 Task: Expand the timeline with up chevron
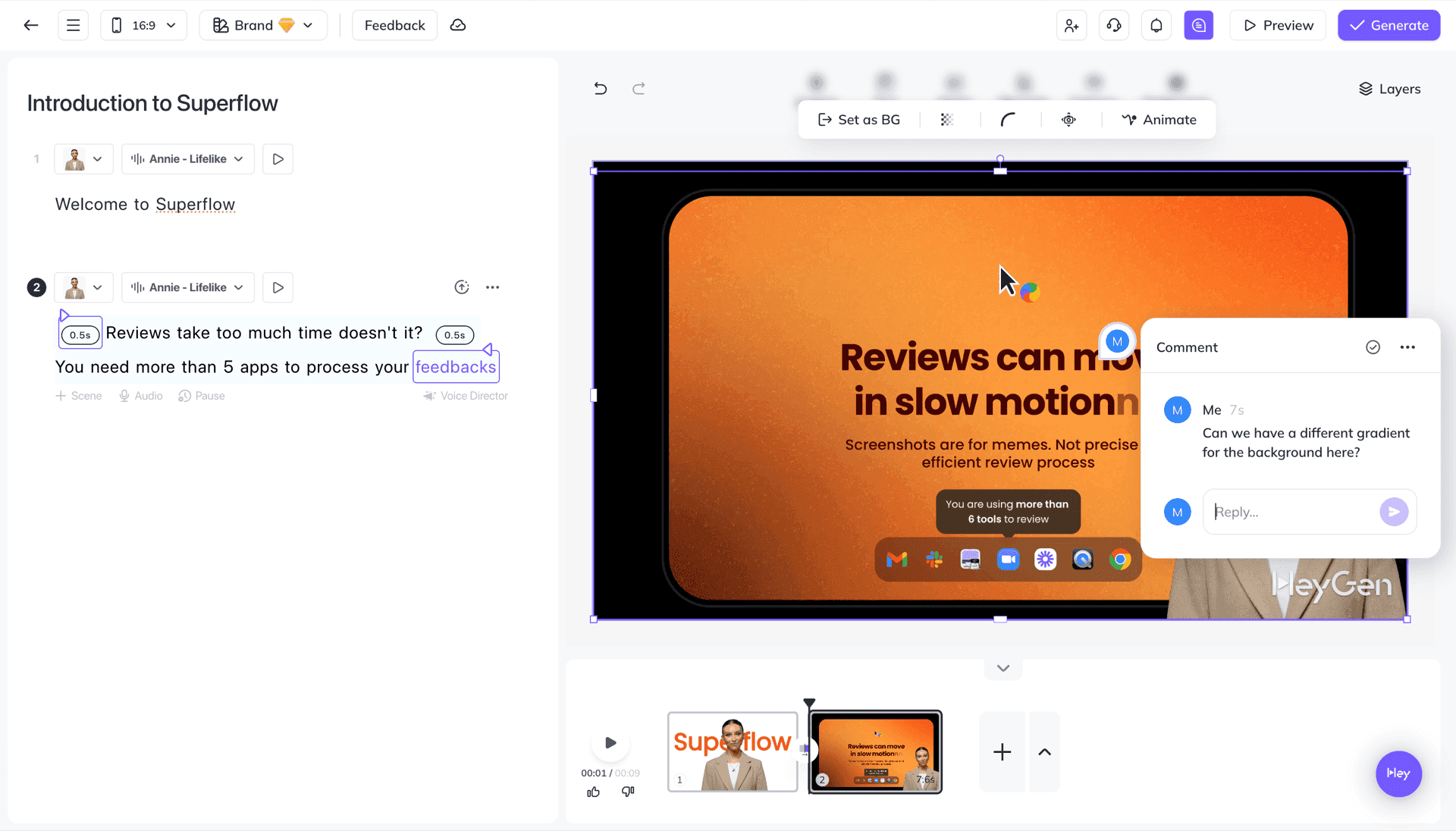[1044, 751]
